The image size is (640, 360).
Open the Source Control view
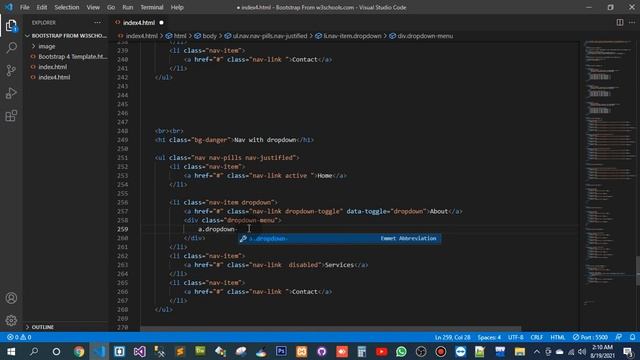(x=11, y=70)
